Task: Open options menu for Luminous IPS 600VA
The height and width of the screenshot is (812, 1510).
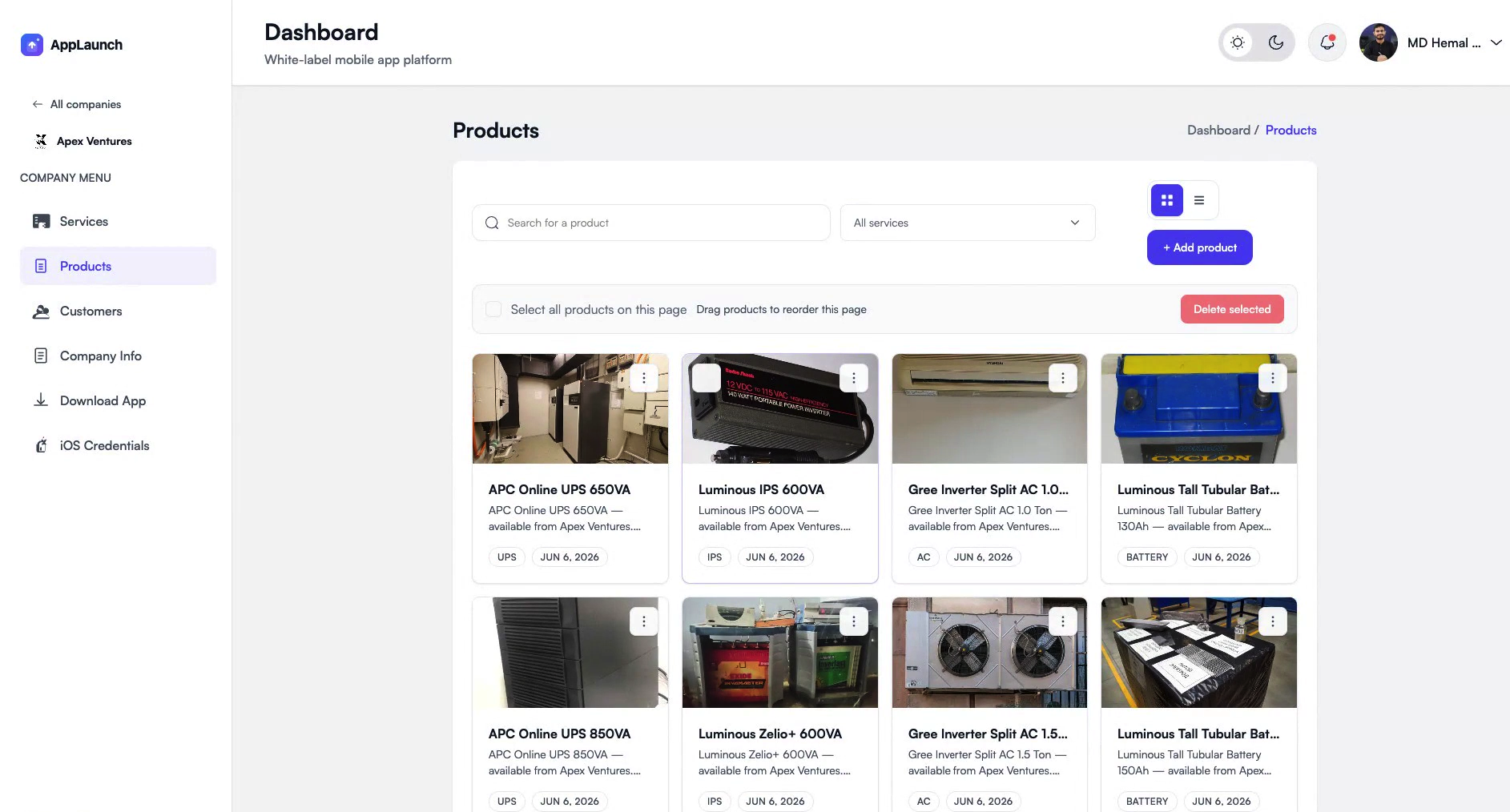Action: [854, 378]
